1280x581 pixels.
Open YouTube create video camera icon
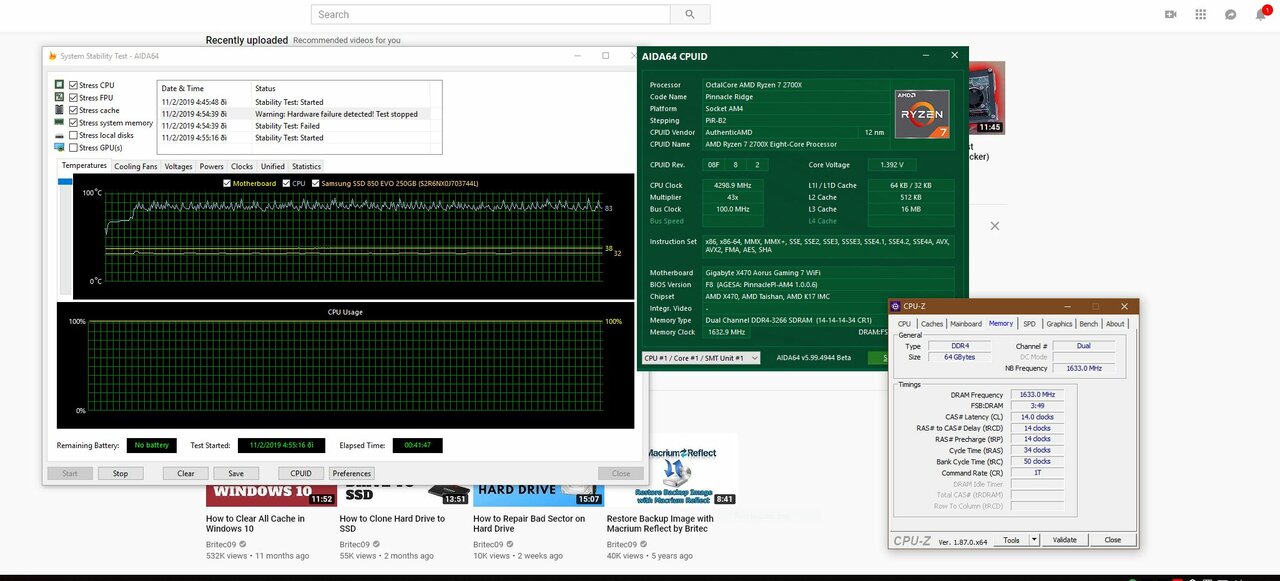(1171, 15)
